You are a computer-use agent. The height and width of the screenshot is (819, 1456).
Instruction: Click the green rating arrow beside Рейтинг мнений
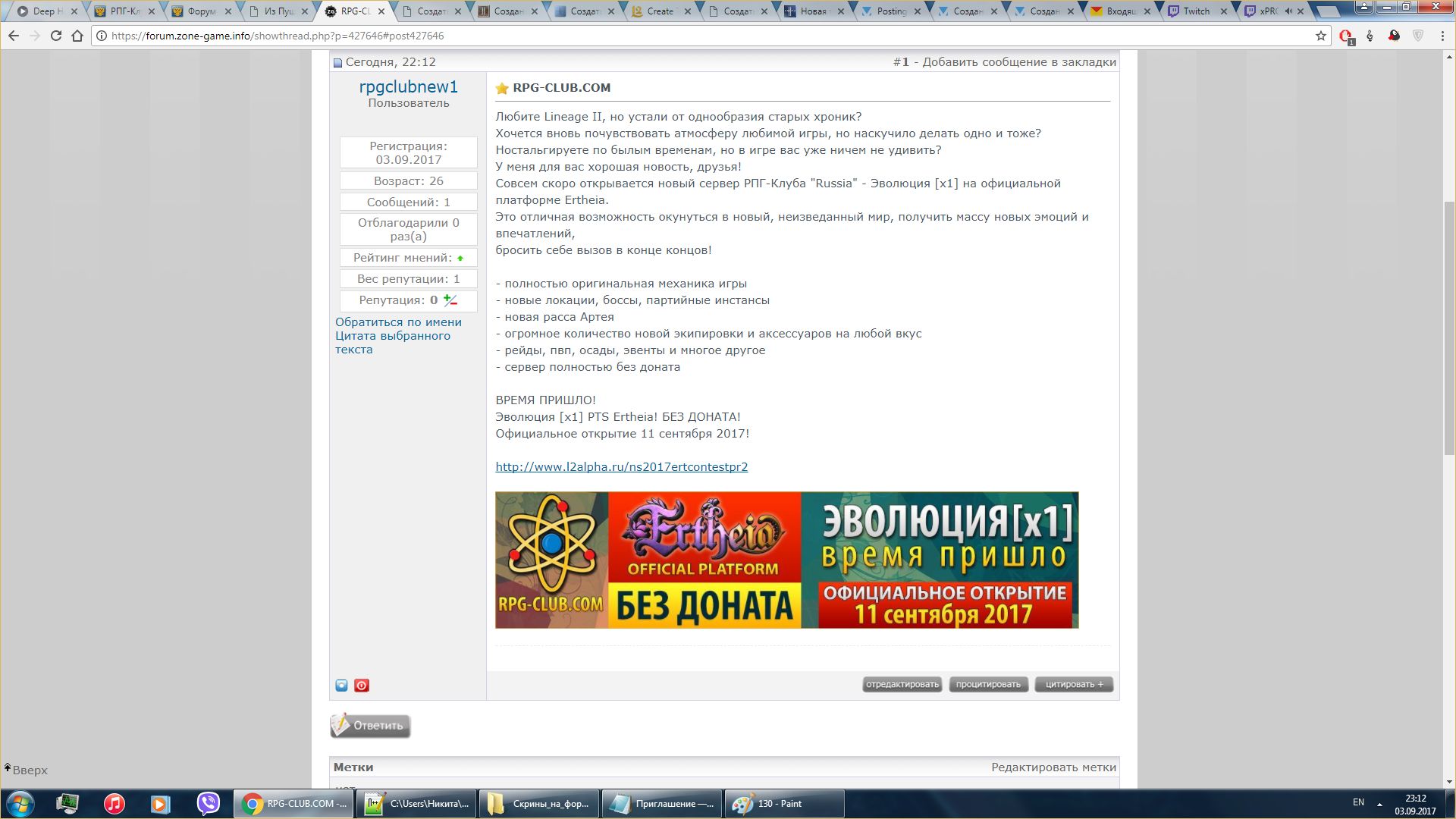point(460,258)
